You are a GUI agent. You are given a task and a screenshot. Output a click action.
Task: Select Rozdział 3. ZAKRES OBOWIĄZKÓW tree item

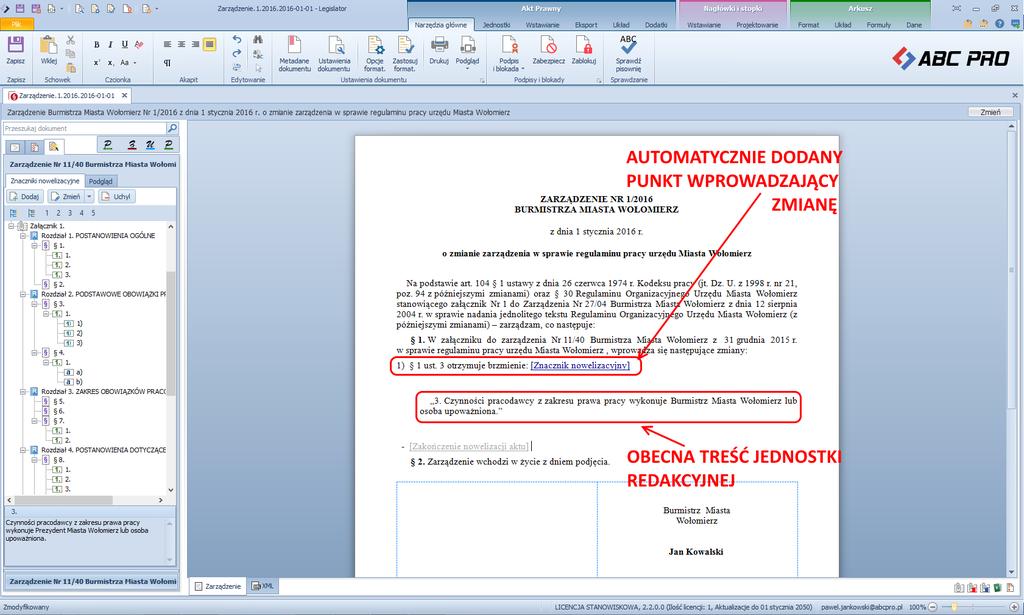(x=103, y=392)
